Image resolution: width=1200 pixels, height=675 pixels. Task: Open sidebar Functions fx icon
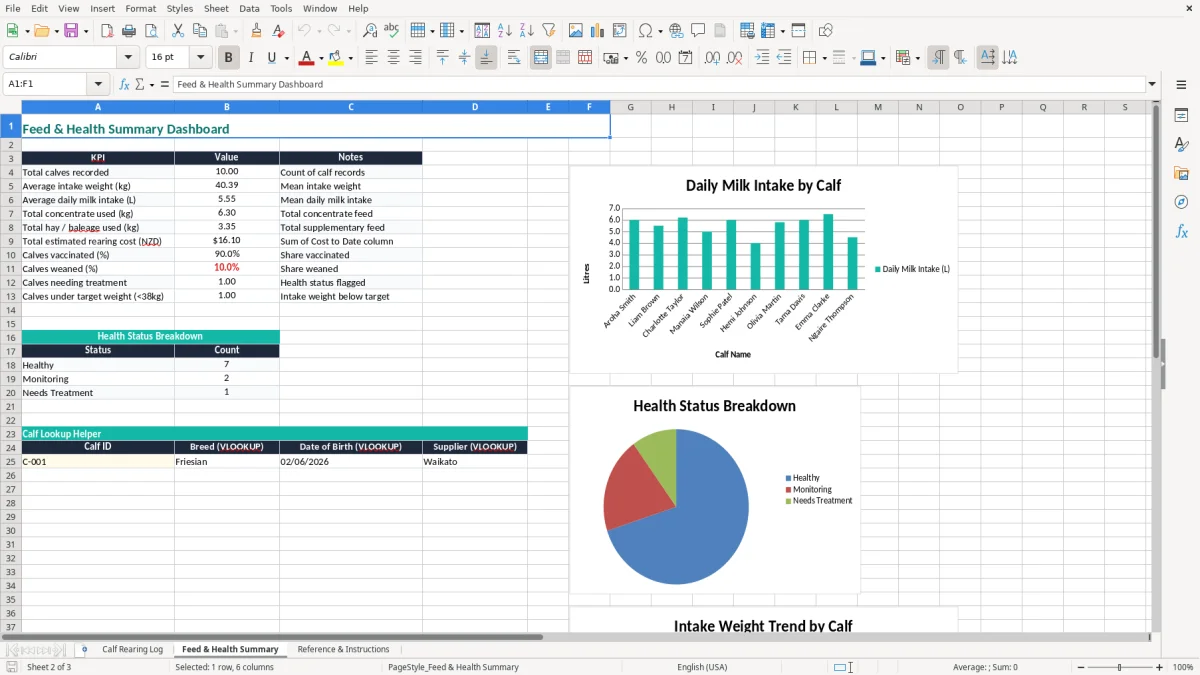pyautogui.click(x=1181, y=231)
